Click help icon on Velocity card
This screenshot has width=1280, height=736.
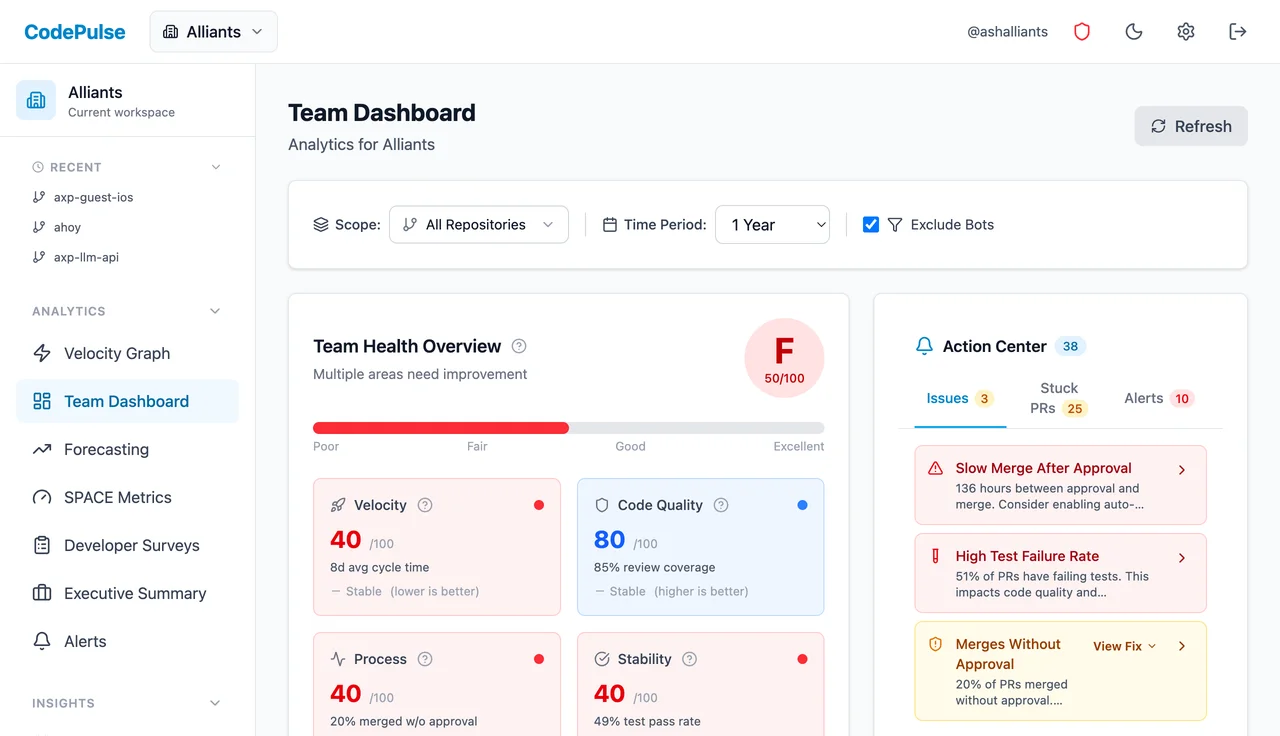coord(425,505)
